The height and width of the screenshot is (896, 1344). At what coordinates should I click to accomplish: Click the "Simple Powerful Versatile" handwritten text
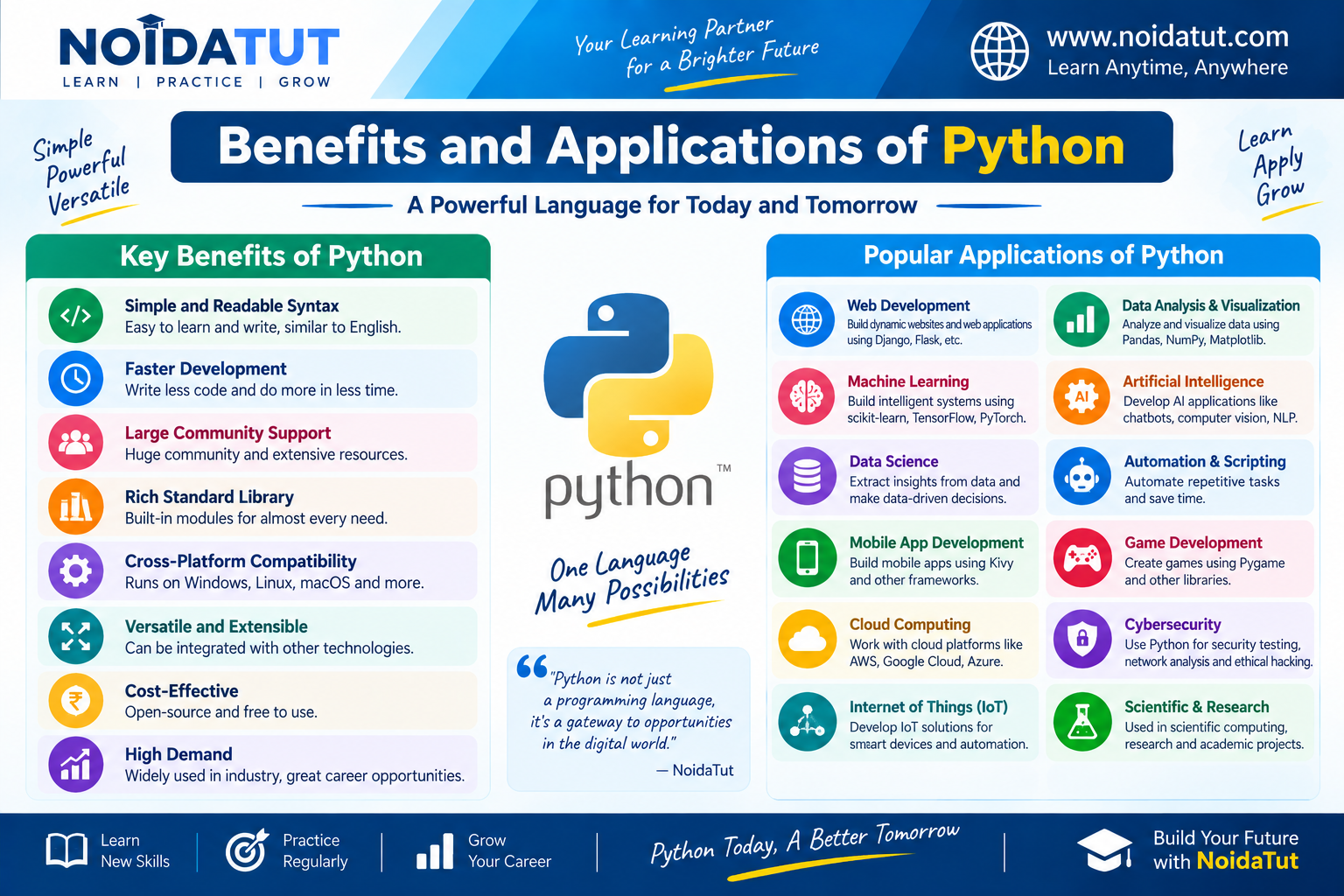click(x=82, y=172)
